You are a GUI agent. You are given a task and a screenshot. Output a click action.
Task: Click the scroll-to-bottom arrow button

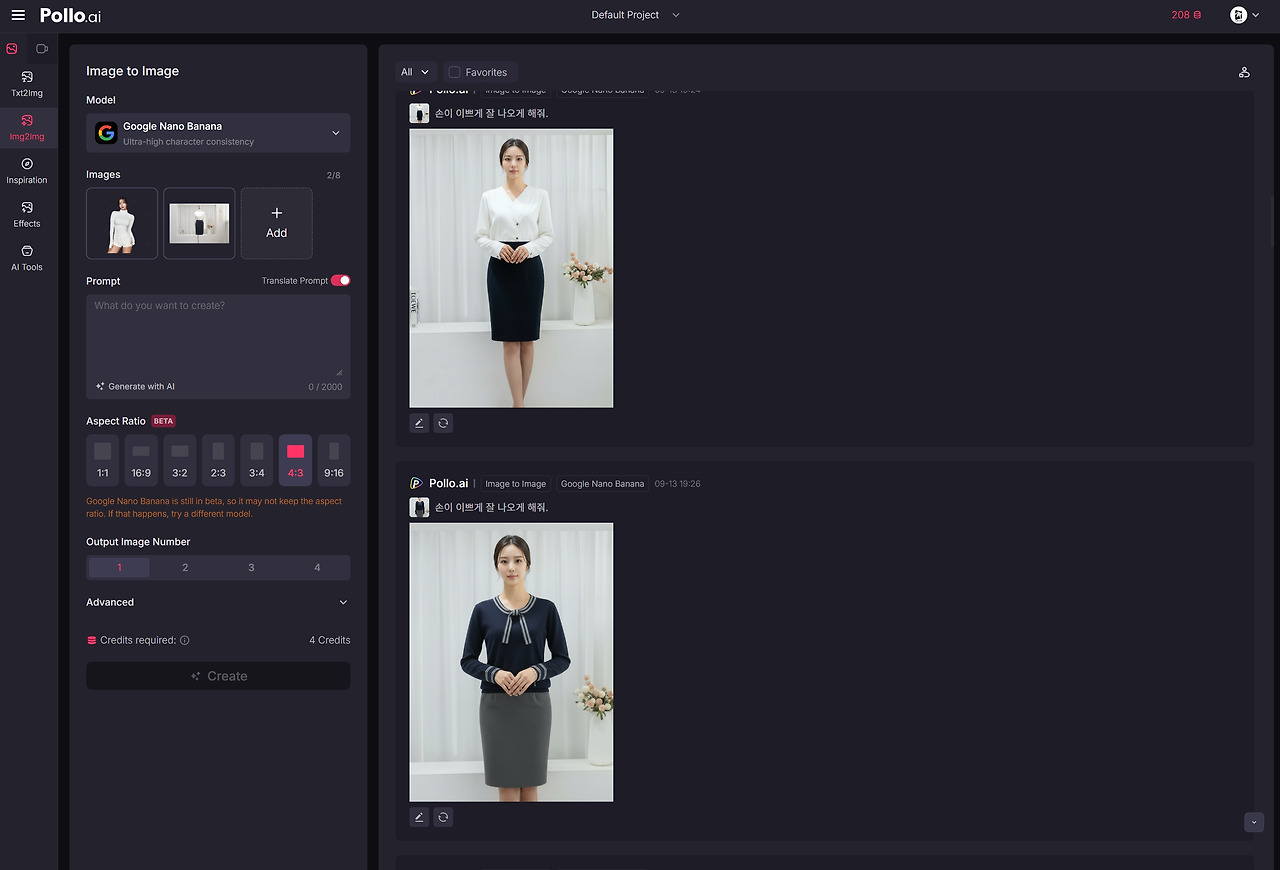coord(1254,822)
